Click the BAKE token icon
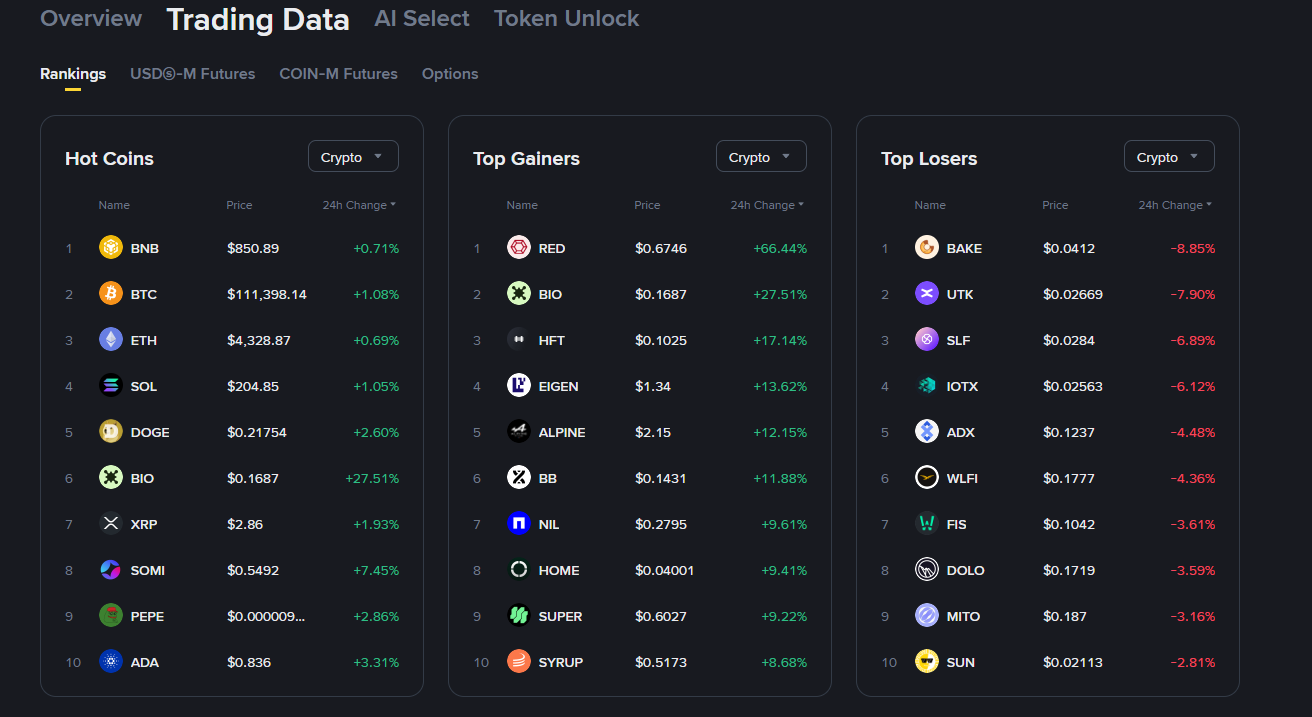 point(927,248)
